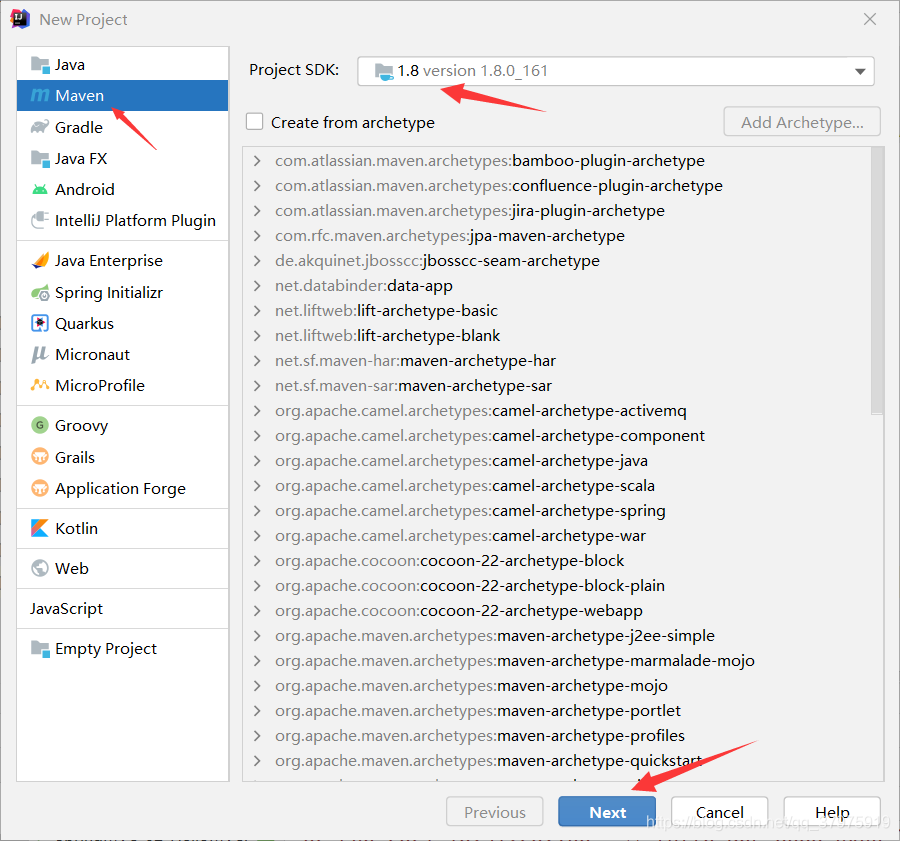This screenshot has height=841, width=900.
Task: Close the New Project dialog
Action: tap(870, 19)
